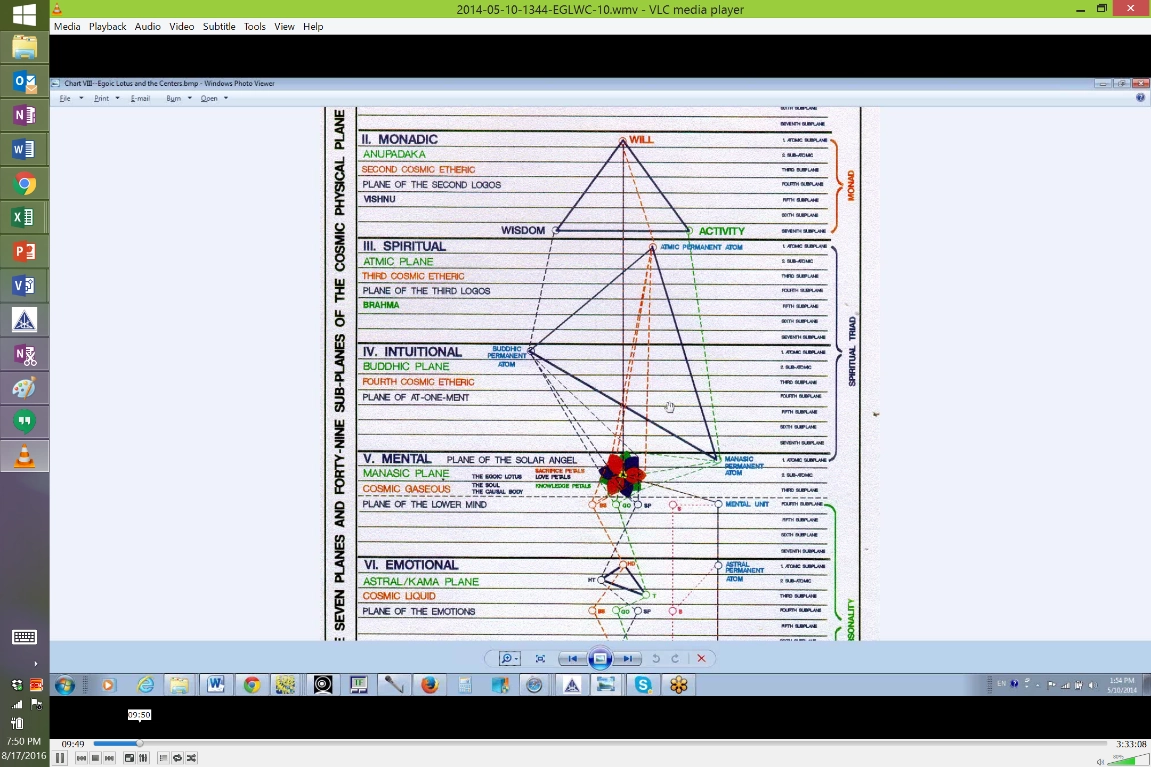Image resolution: width=1151 pixels, height=767 pixels.
Task: Launch PowerPoint from the taskbar
Action: [24, 252]
